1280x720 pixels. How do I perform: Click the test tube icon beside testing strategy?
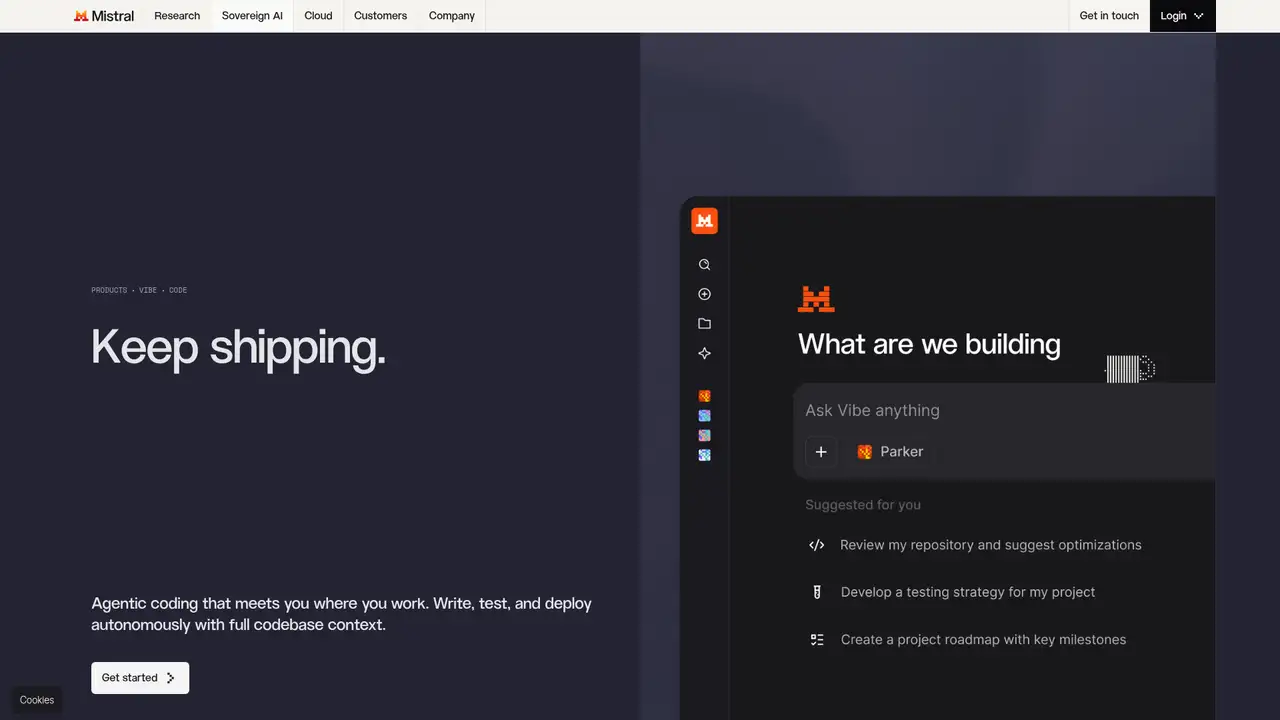coord(817,592)
